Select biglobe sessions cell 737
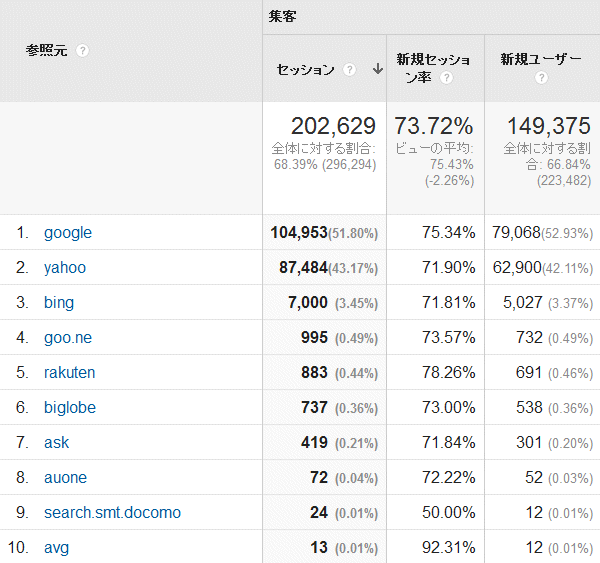Viewport: 600px width, 563px height. point(314,408)
